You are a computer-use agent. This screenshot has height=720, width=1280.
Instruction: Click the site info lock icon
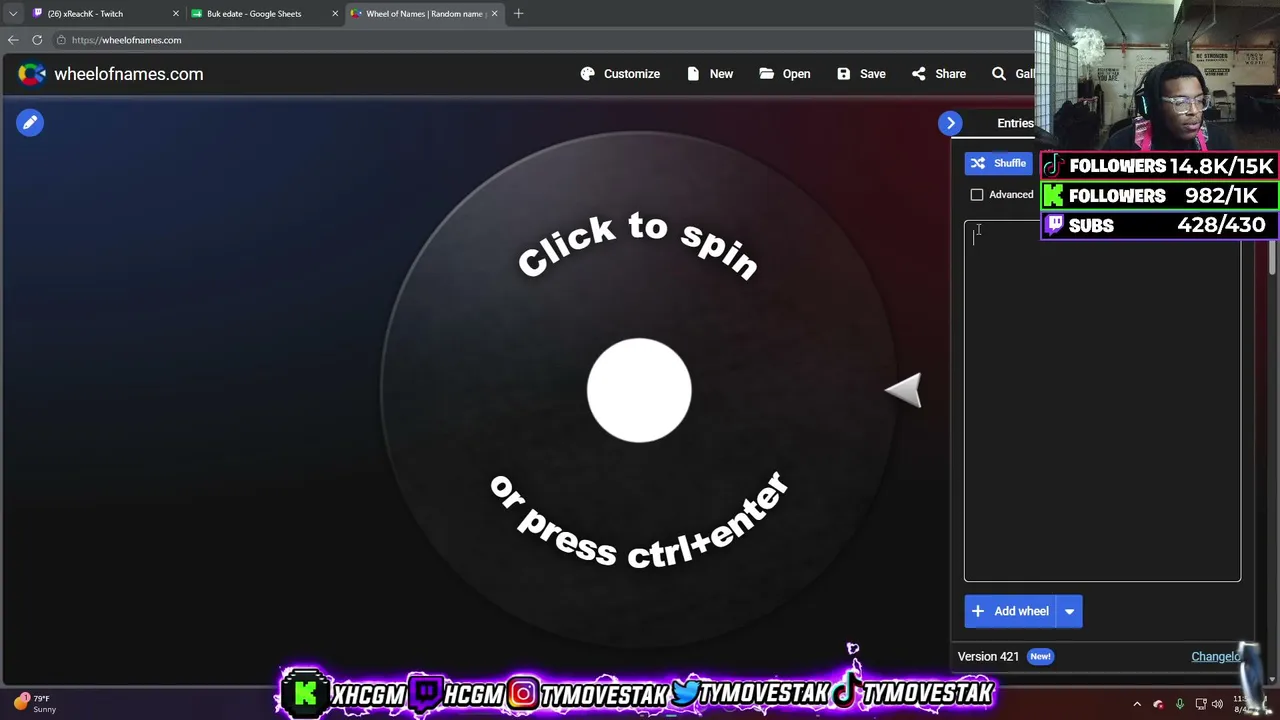click(61, 40)
